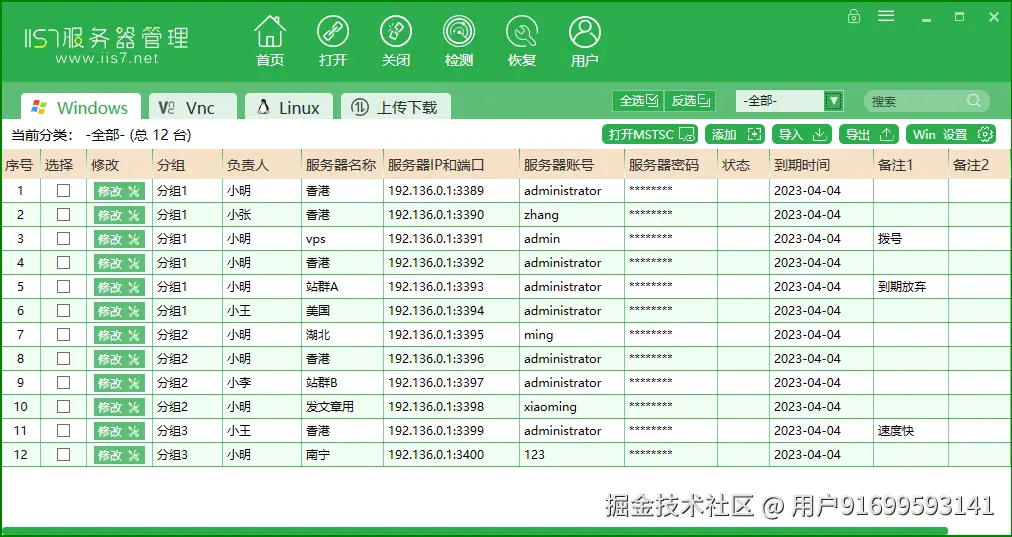
Task: Click the 负责人 column header
Action: point(261,165)
